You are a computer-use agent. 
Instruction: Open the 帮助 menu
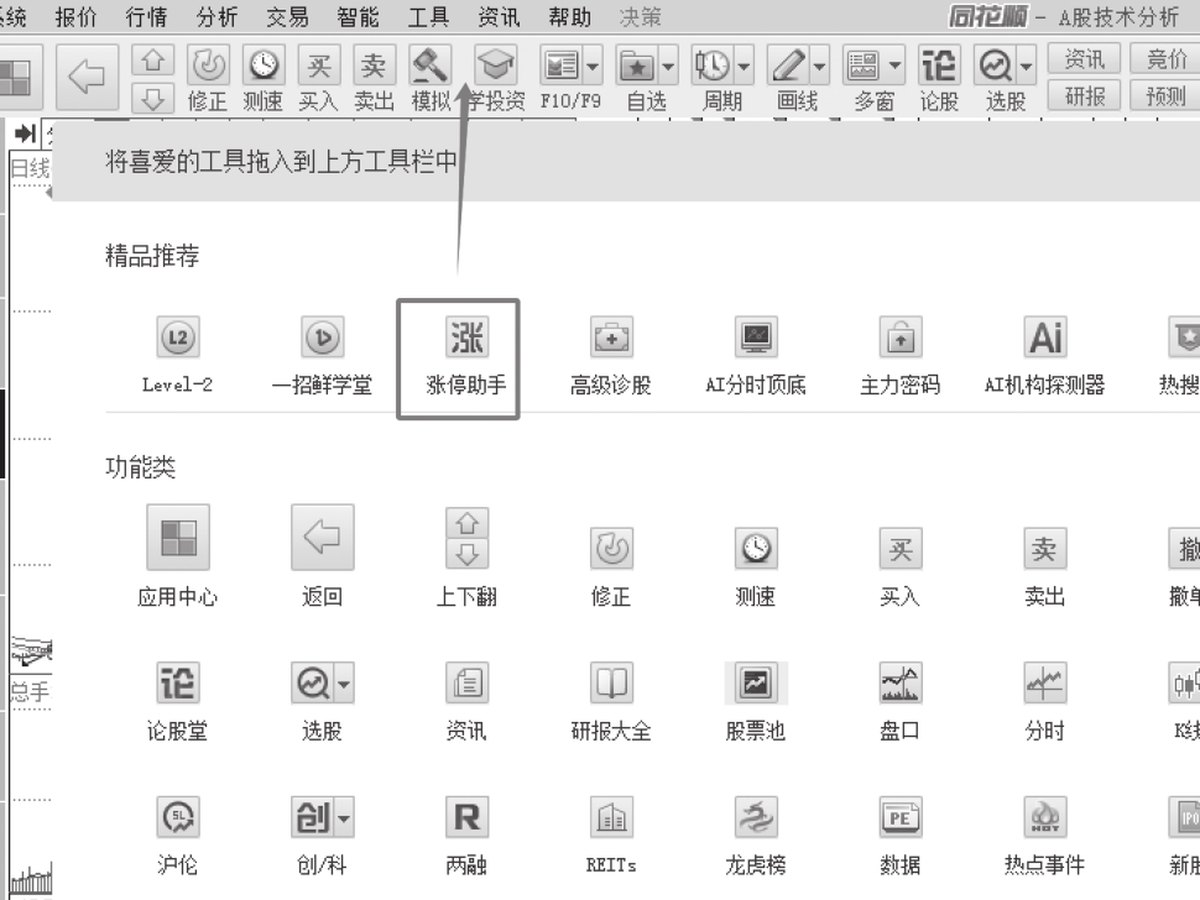click(x=569, y=17)
